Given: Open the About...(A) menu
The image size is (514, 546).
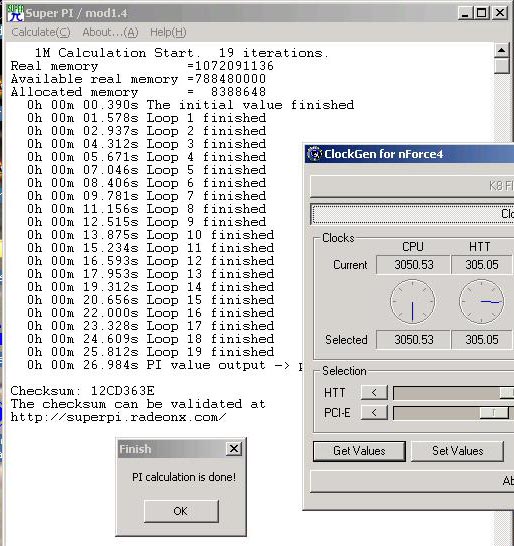Looking at the screenshot, I should [110, 32].
